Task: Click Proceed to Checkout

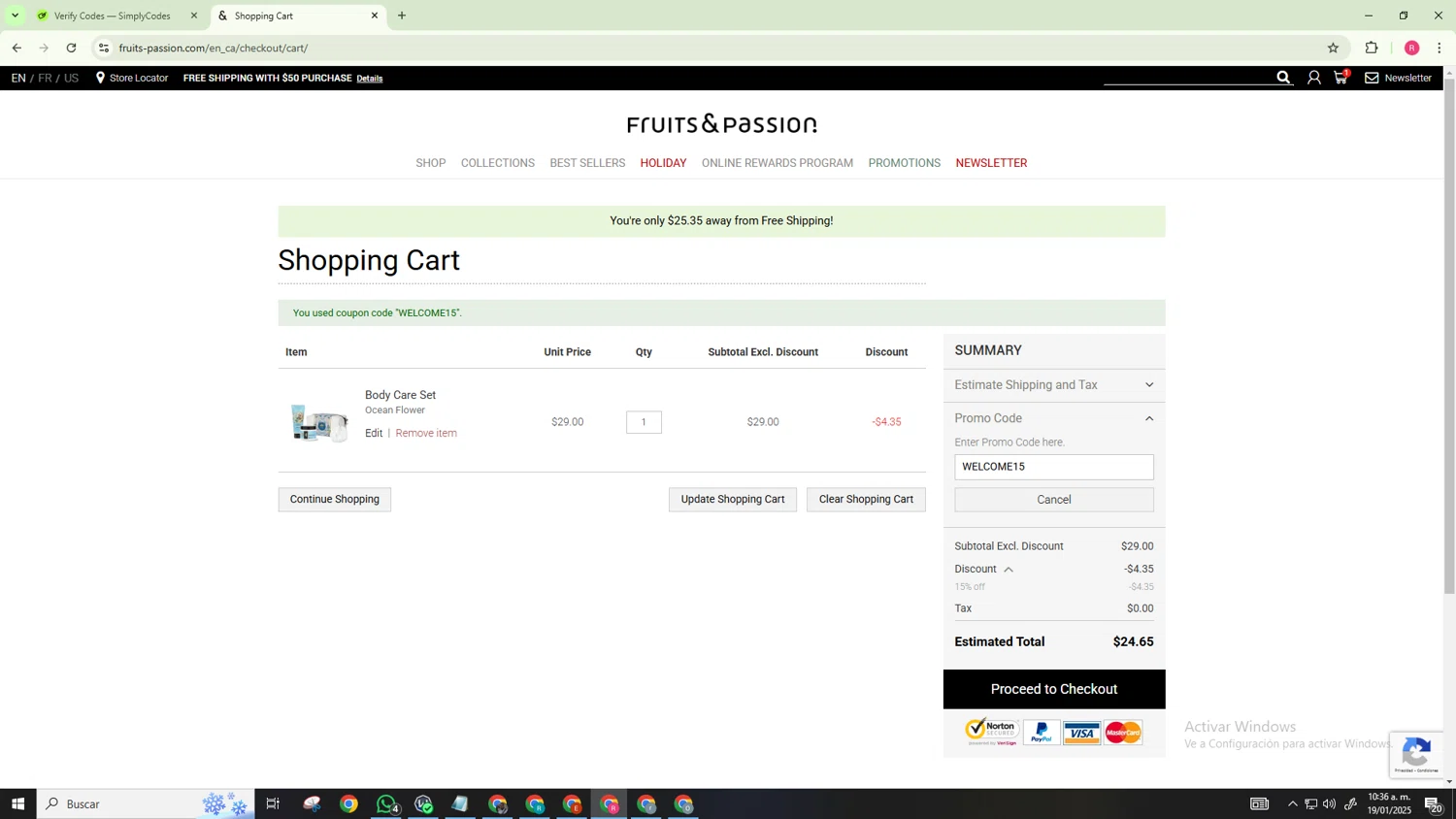Action: coord(1054,689)
